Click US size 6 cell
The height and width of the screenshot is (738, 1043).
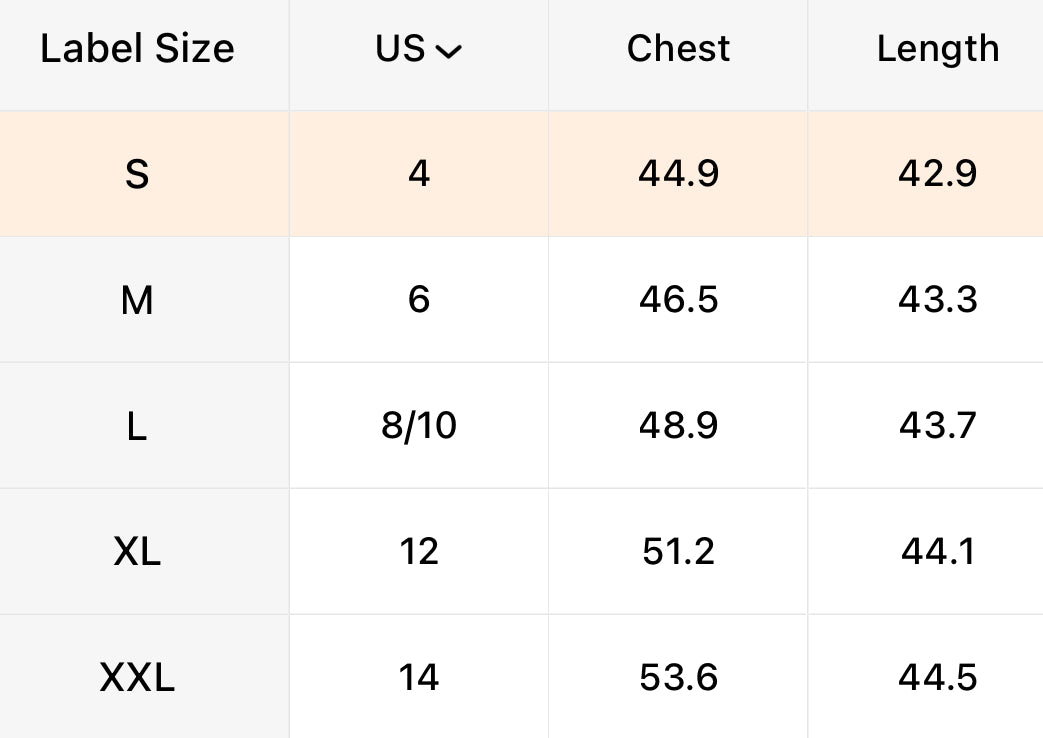[x=419, y=300]
